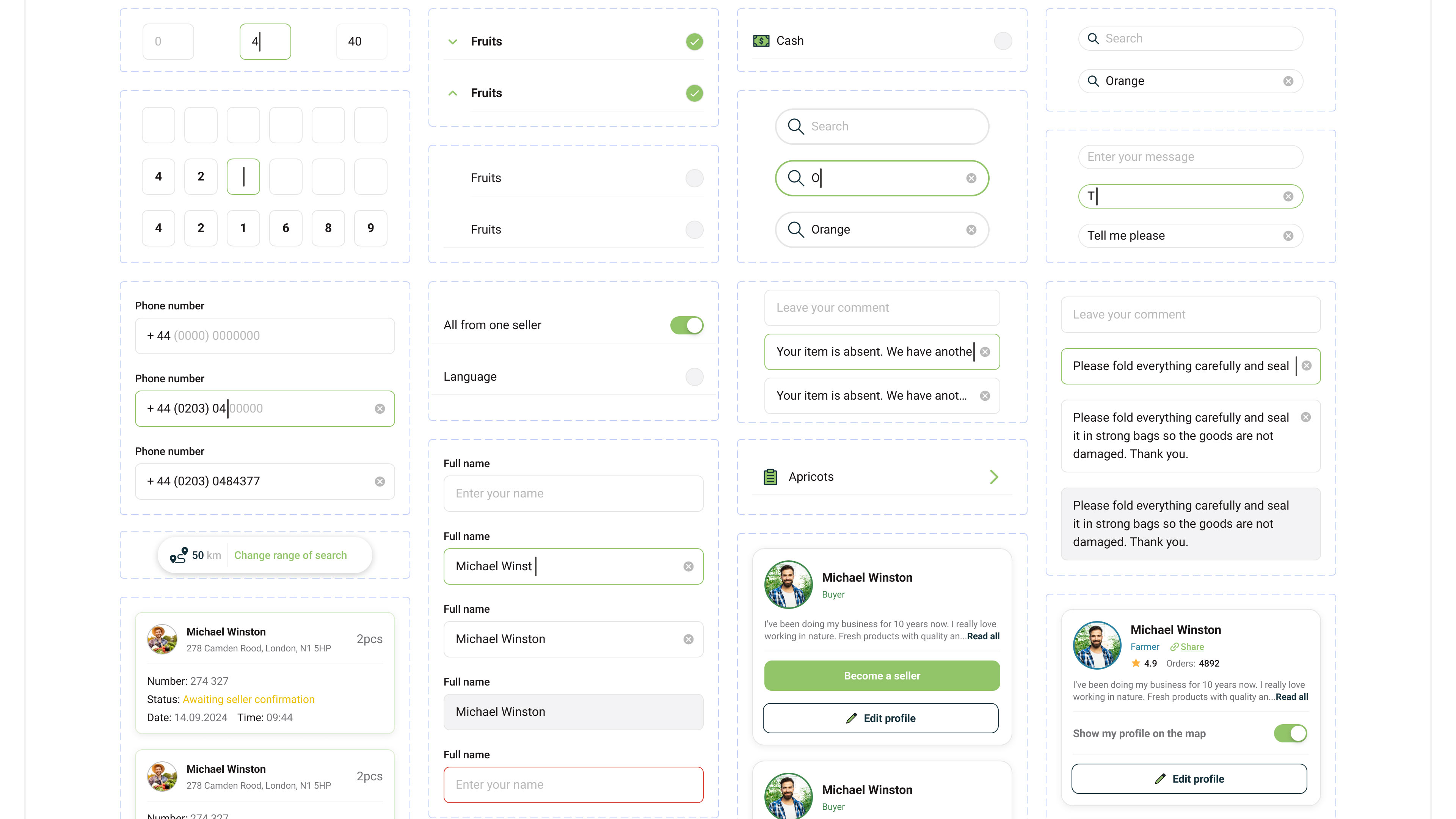Click the map route icon beside 50 km
Screen dimensions: 1456x819
179,555
